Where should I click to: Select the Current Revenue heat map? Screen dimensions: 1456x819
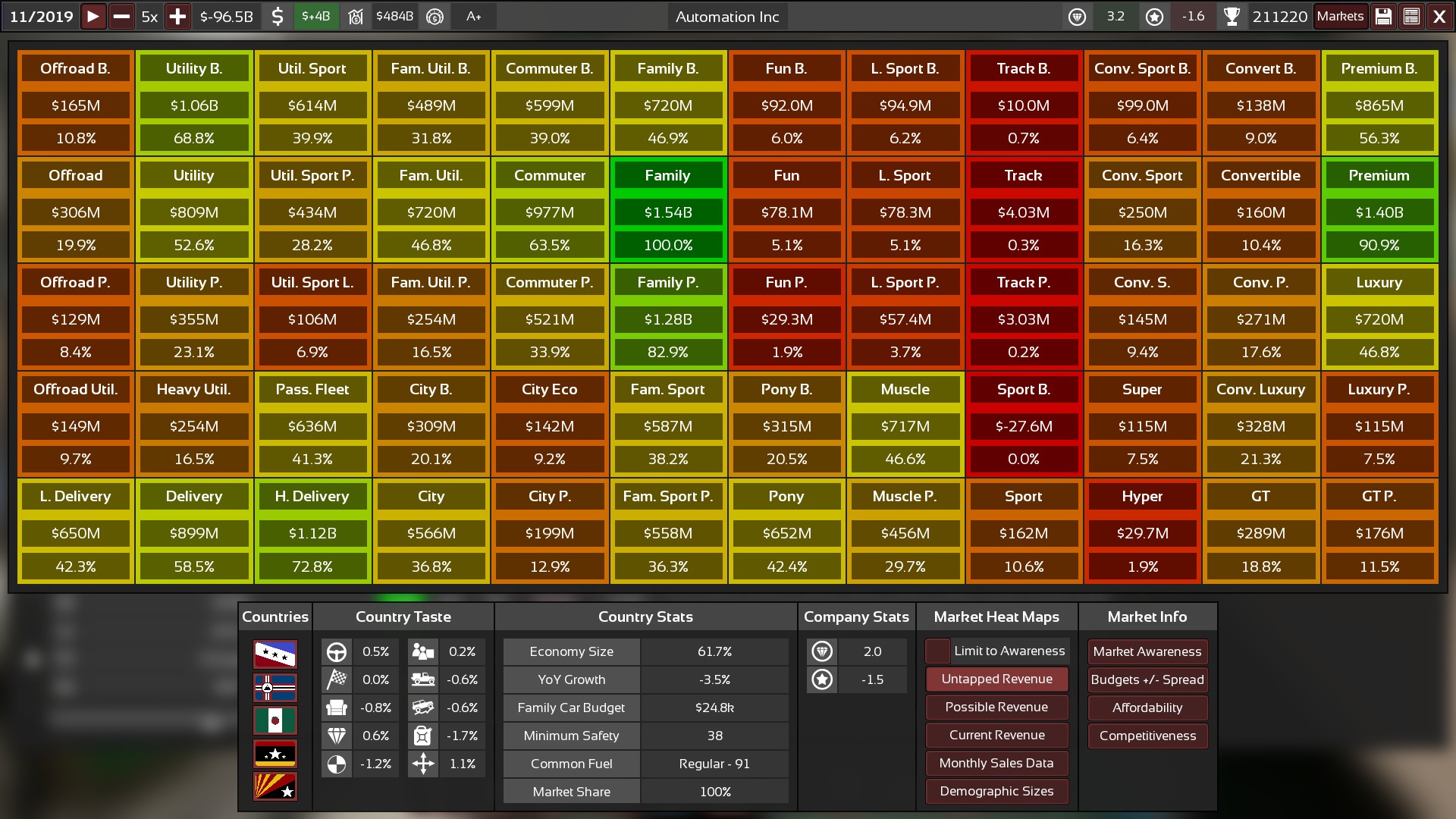[996, 736]
